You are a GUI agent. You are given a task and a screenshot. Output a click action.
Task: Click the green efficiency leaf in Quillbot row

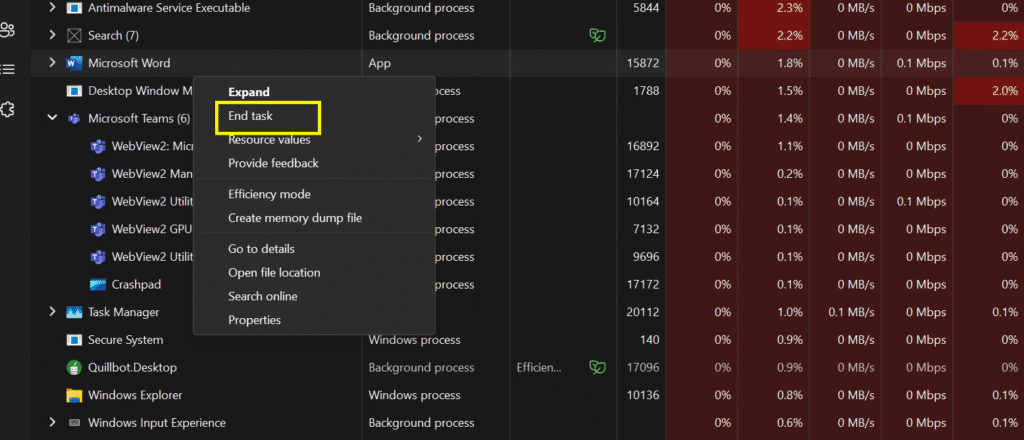pyautogui.click(x=597, y=368)
